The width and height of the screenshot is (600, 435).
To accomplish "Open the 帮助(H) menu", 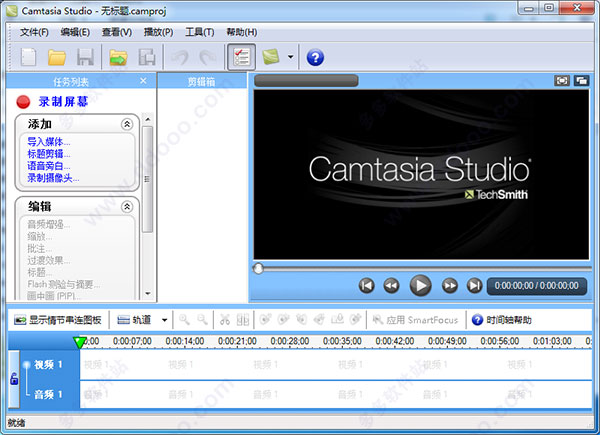I will point(241,32).
